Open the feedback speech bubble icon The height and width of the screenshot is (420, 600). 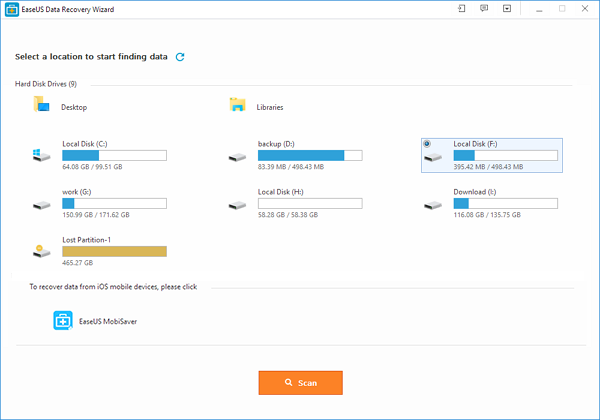484,9
